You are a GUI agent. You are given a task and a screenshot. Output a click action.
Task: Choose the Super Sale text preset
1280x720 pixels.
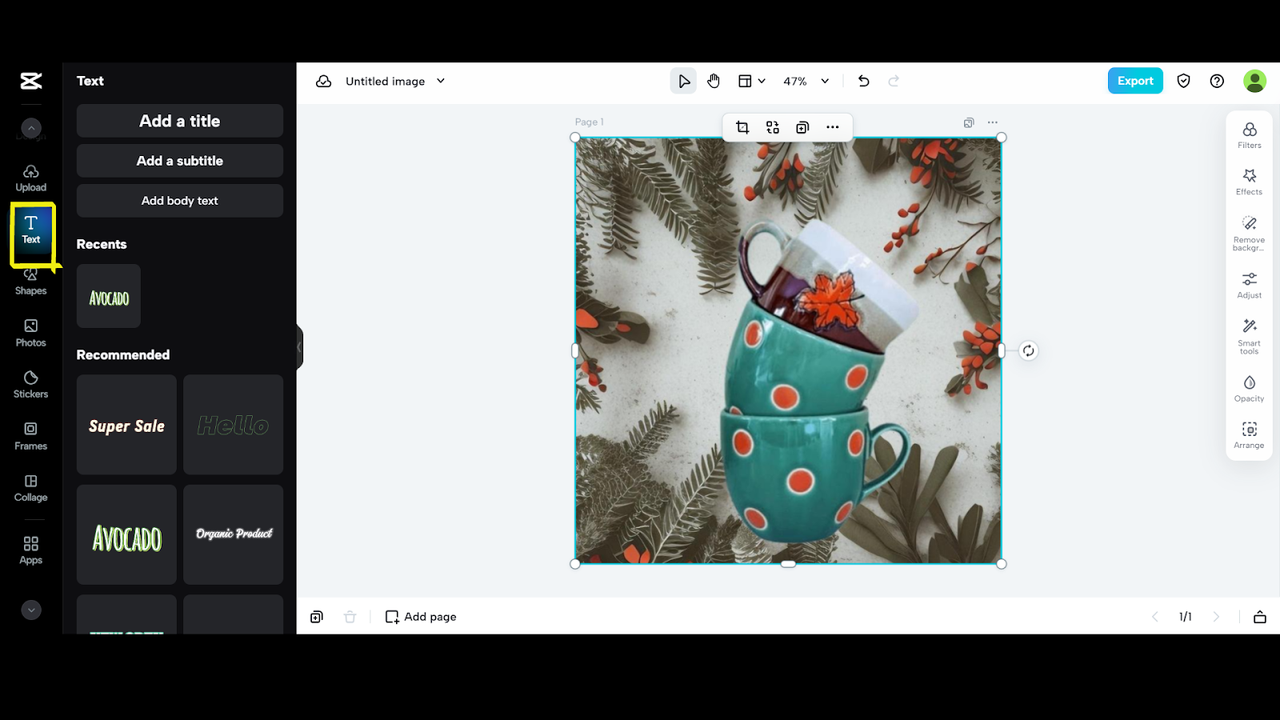(x=127, y=425)
